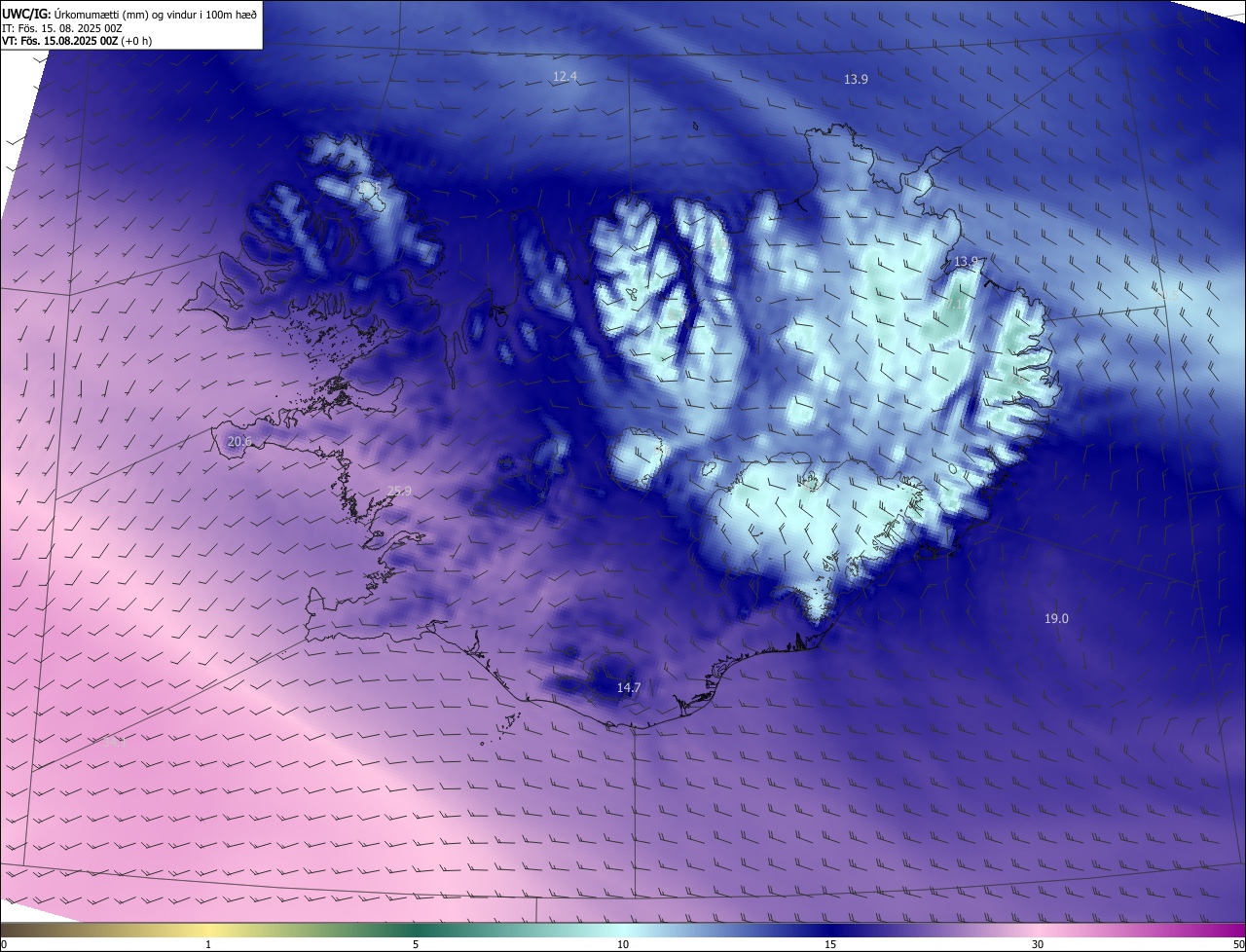This screenshot has width=1246, height=952.
Task: Click the 5 tick label on the color scale
Action: [x=416, y=944]
